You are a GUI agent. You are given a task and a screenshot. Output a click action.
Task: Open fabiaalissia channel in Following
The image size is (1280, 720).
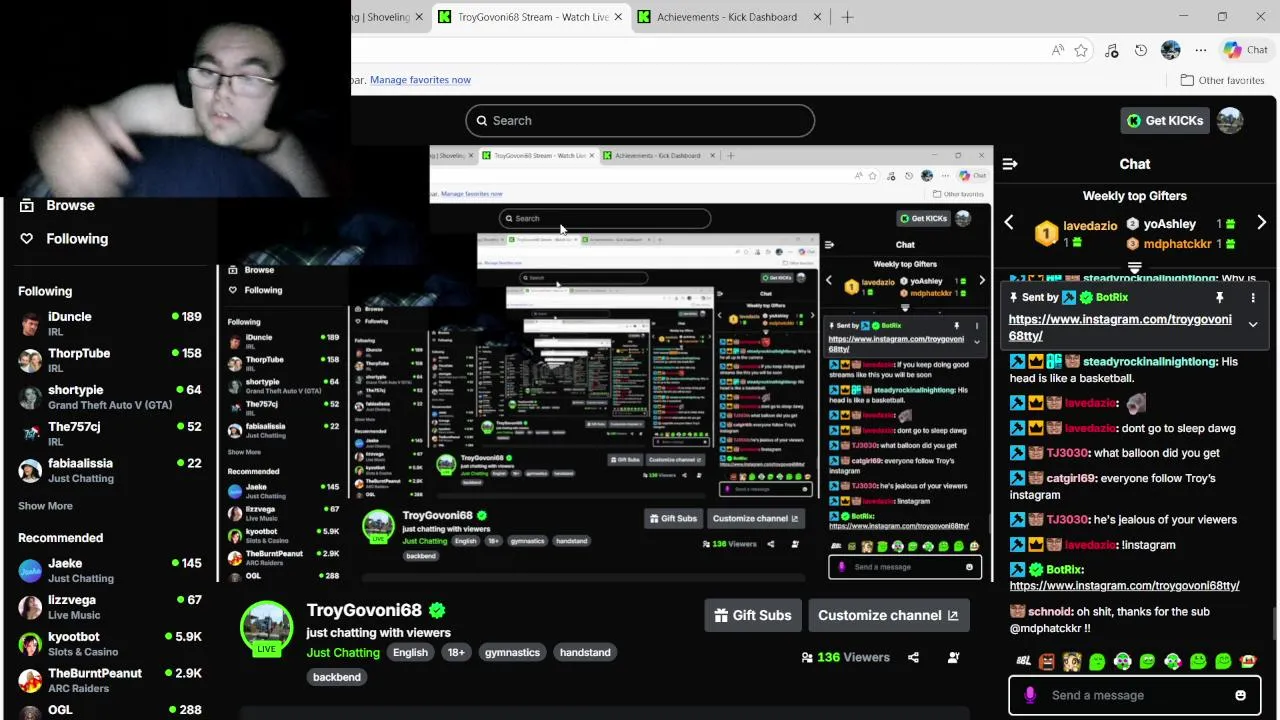tap(110, 470)
